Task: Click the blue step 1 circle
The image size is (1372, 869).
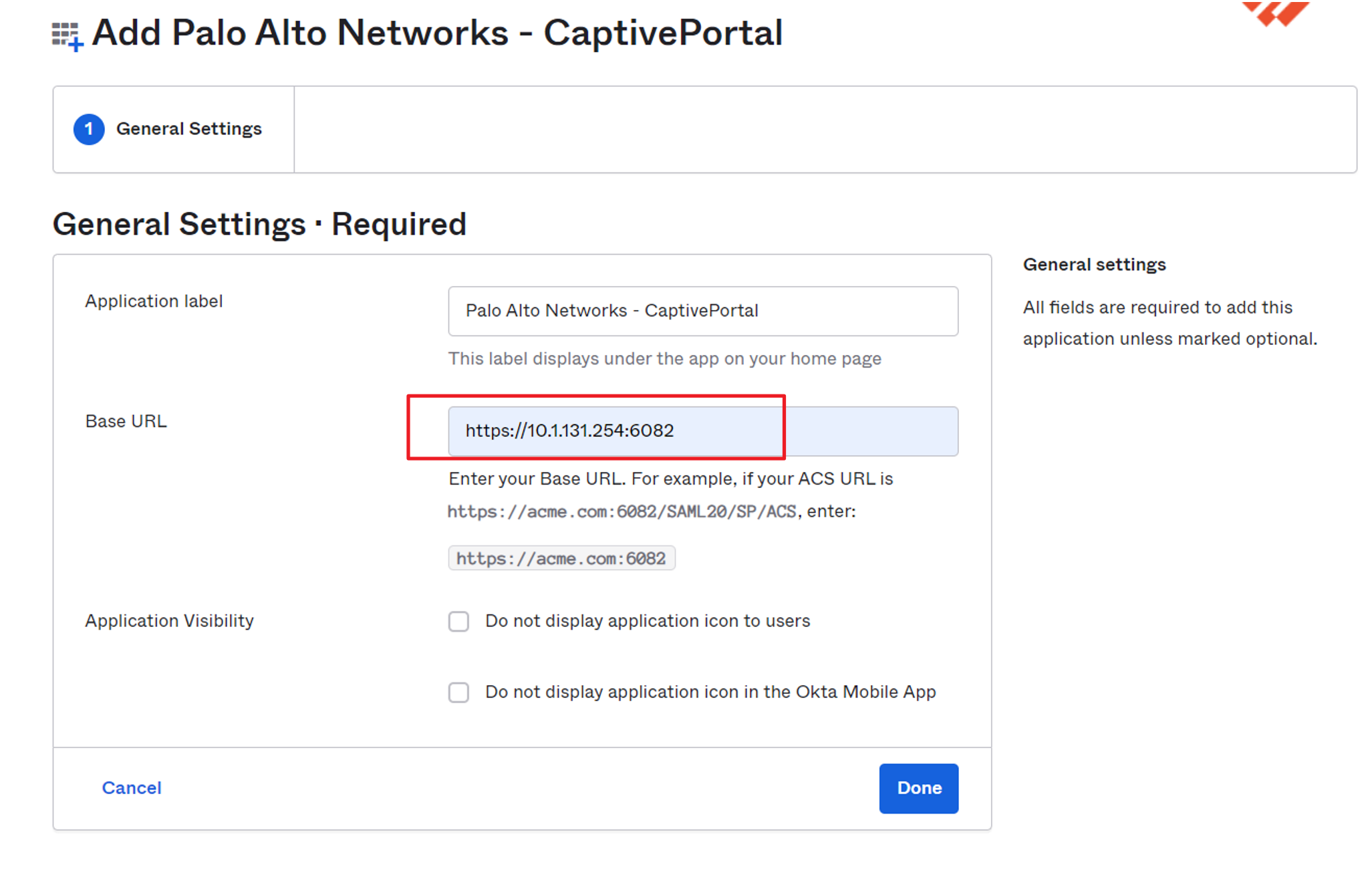Action: tap(89, 129)
